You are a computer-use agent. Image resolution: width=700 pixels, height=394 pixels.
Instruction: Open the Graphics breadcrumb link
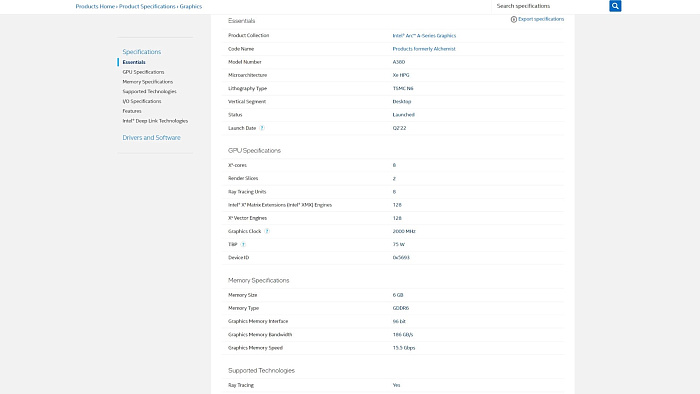[x=191, y=6]
